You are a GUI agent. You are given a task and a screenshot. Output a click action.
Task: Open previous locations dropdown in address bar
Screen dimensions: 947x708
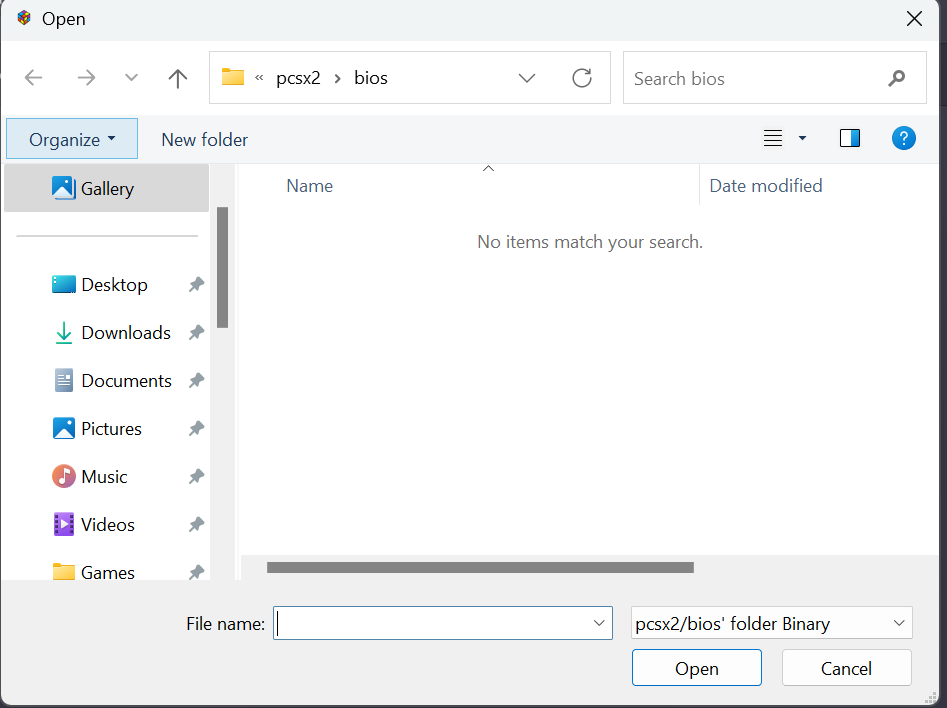pyautogui.click(x=527, y=78)
